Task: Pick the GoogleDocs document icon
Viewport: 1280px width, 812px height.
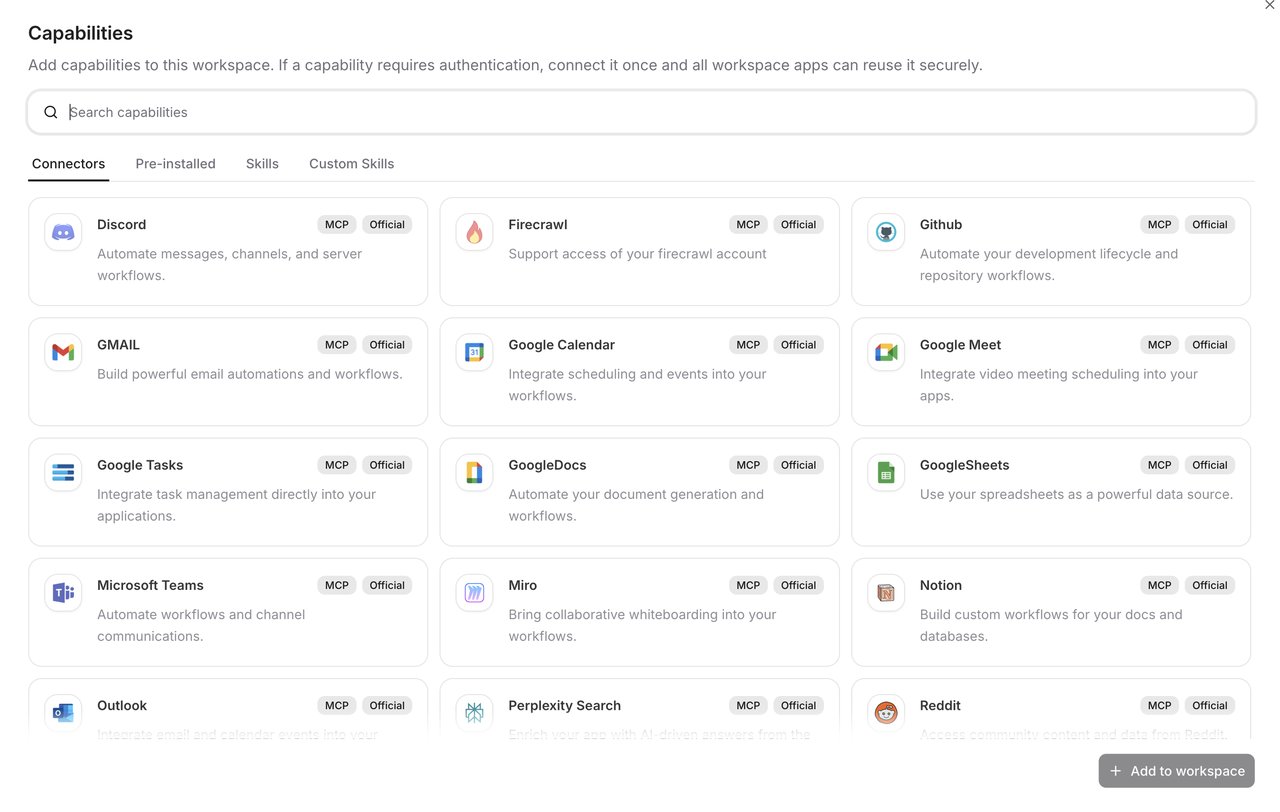Action: 474,472
